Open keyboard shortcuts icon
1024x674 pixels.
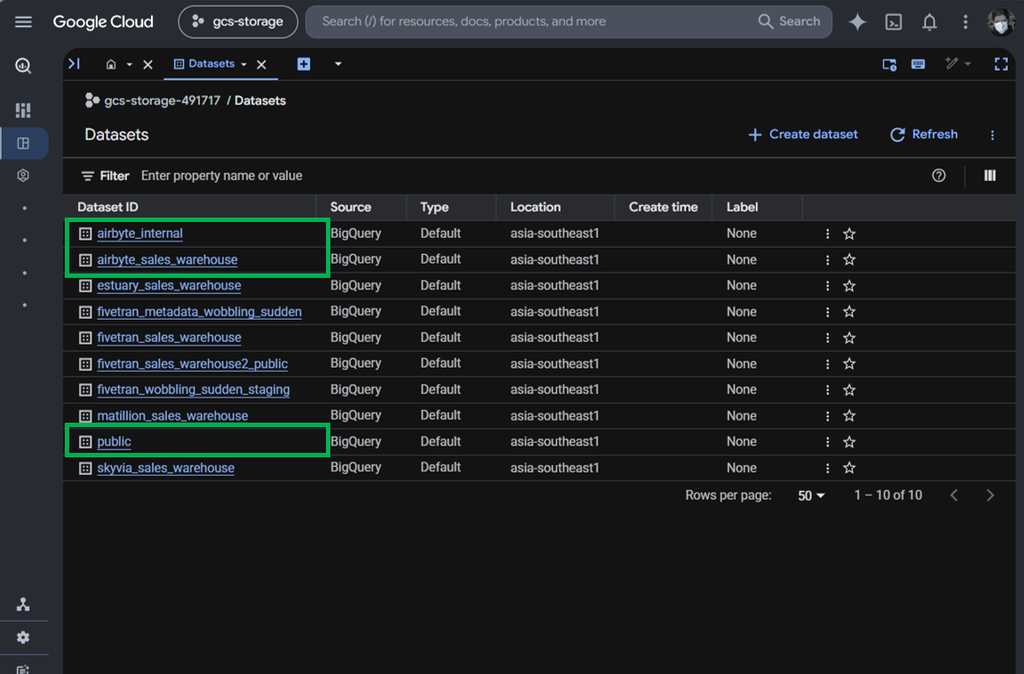tap(918, 64)
